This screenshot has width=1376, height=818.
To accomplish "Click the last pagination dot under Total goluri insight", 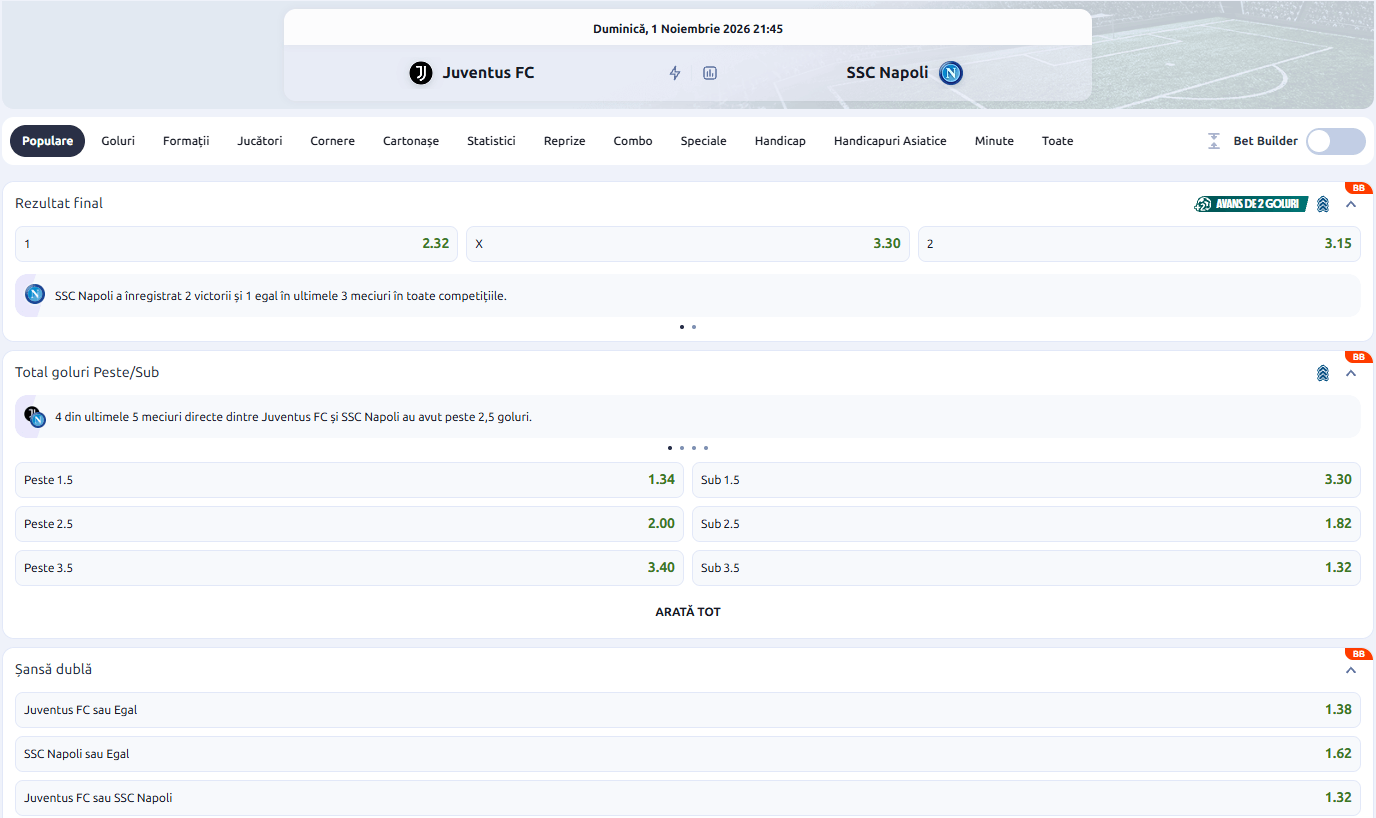I will (x=706, y=448).
